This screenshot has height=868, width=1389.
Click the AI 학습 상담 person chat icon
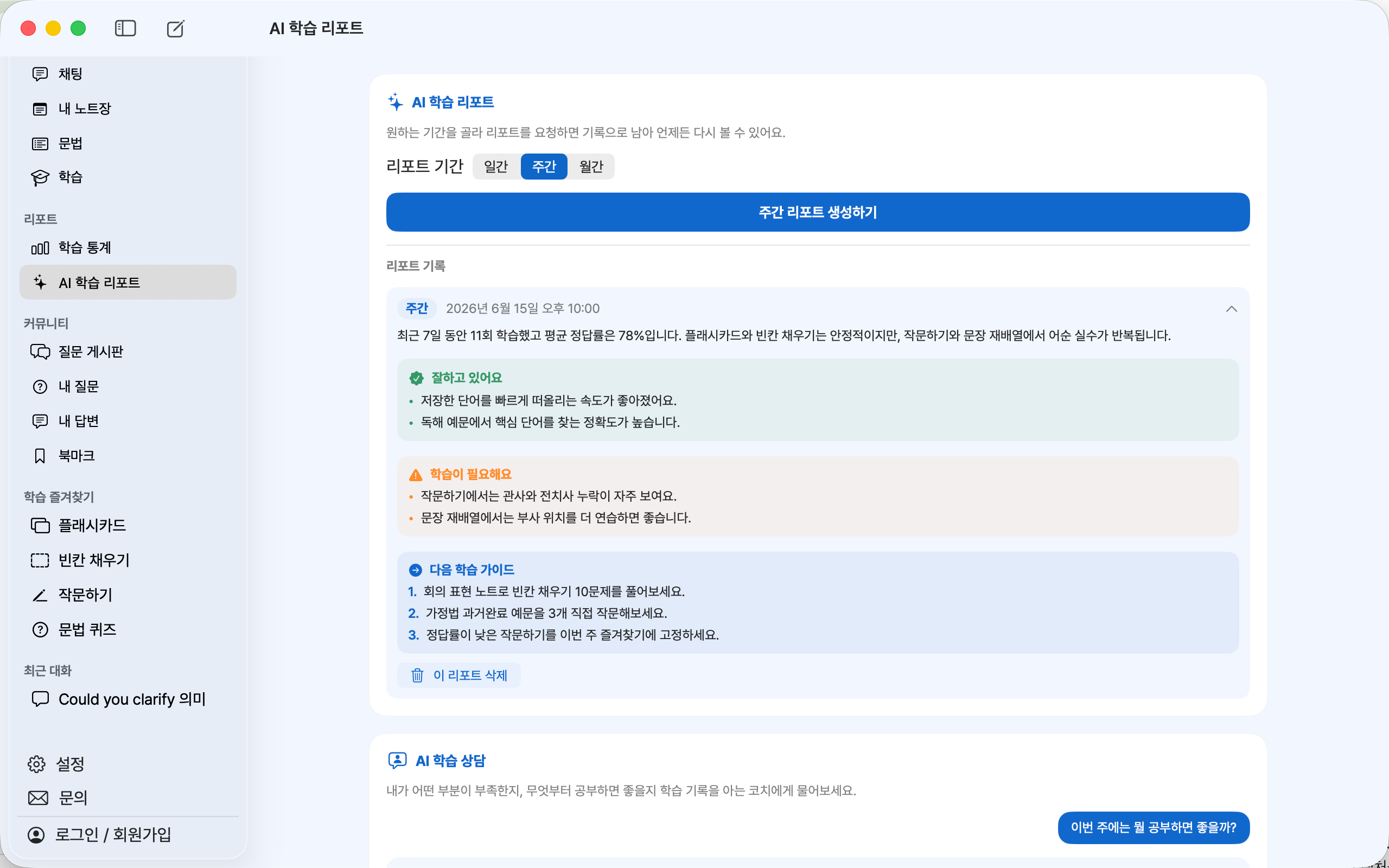click(x=397, y=761)
